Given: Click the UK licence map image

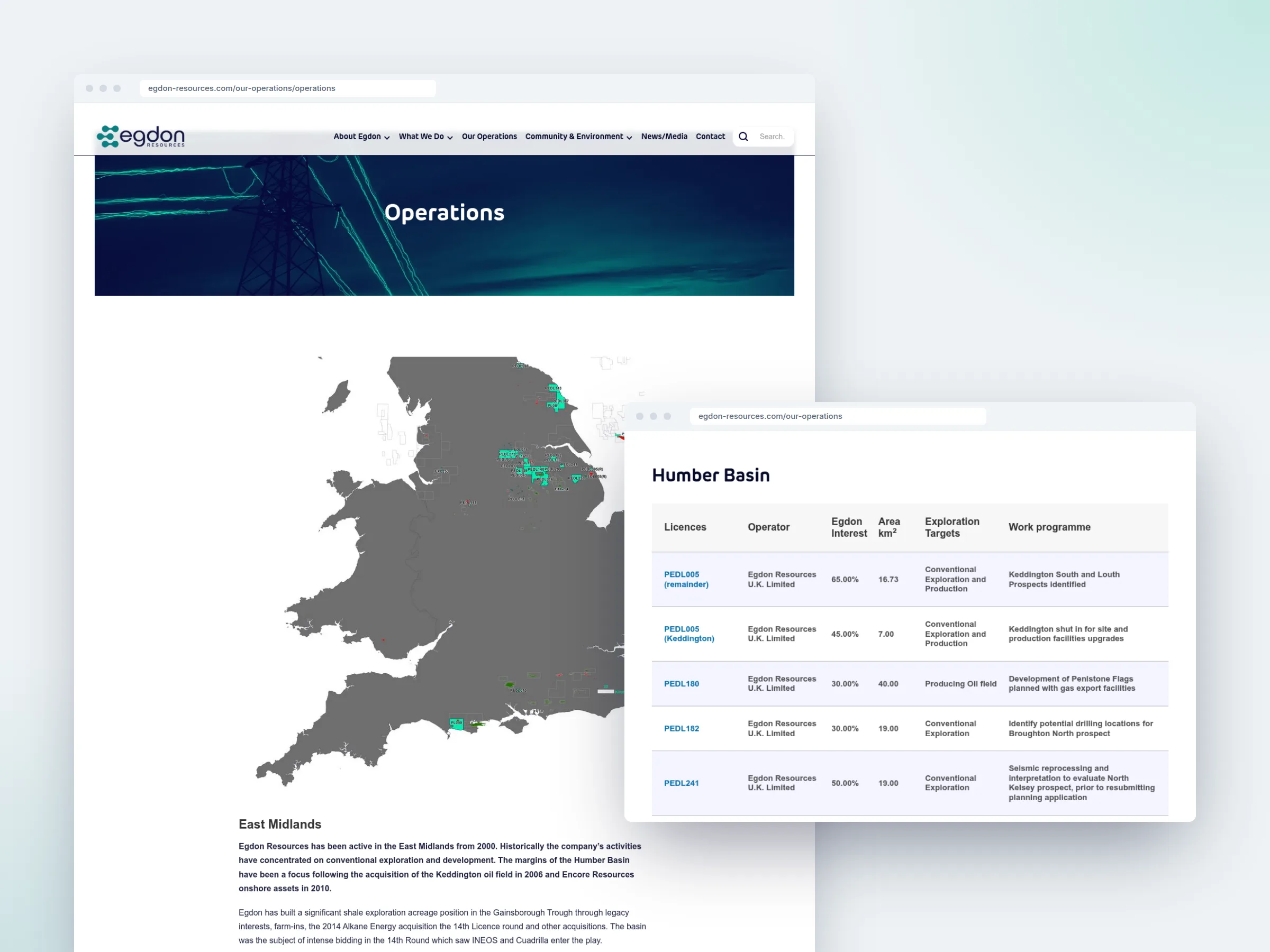Looking at the screenshot, I should 440,571.
